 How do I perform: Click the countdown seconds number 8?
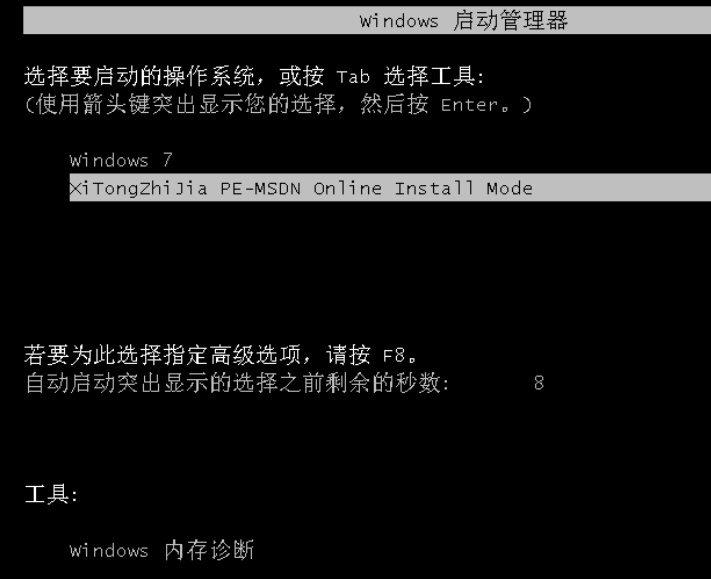coord(539,383)
